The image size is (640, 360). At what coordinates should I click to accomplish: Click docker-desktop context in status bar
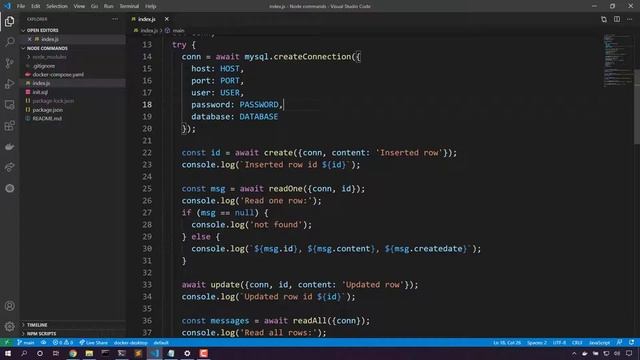[x=131, y=342]
